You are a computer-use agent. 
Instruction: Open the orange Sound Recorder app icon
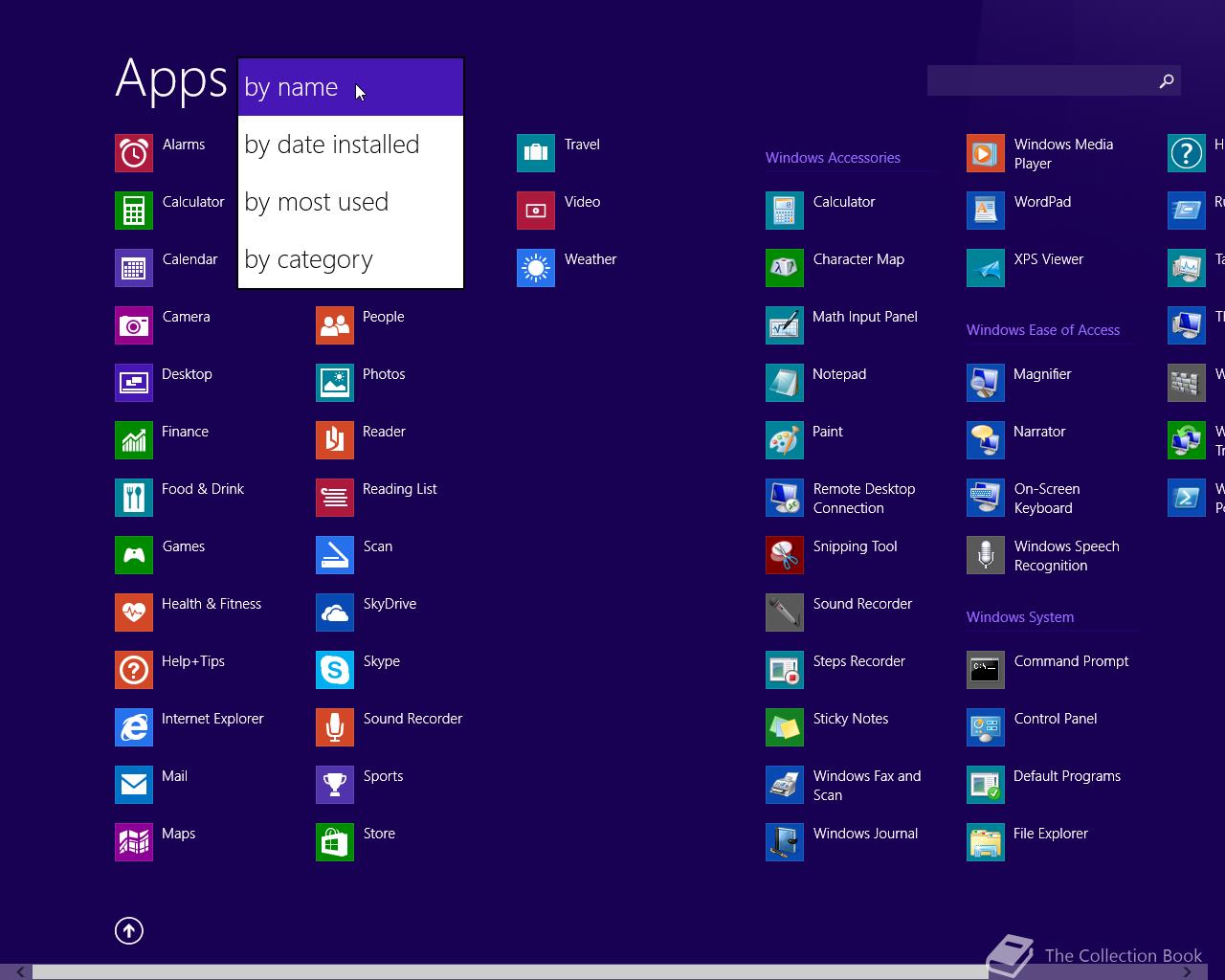pos(335,727)
